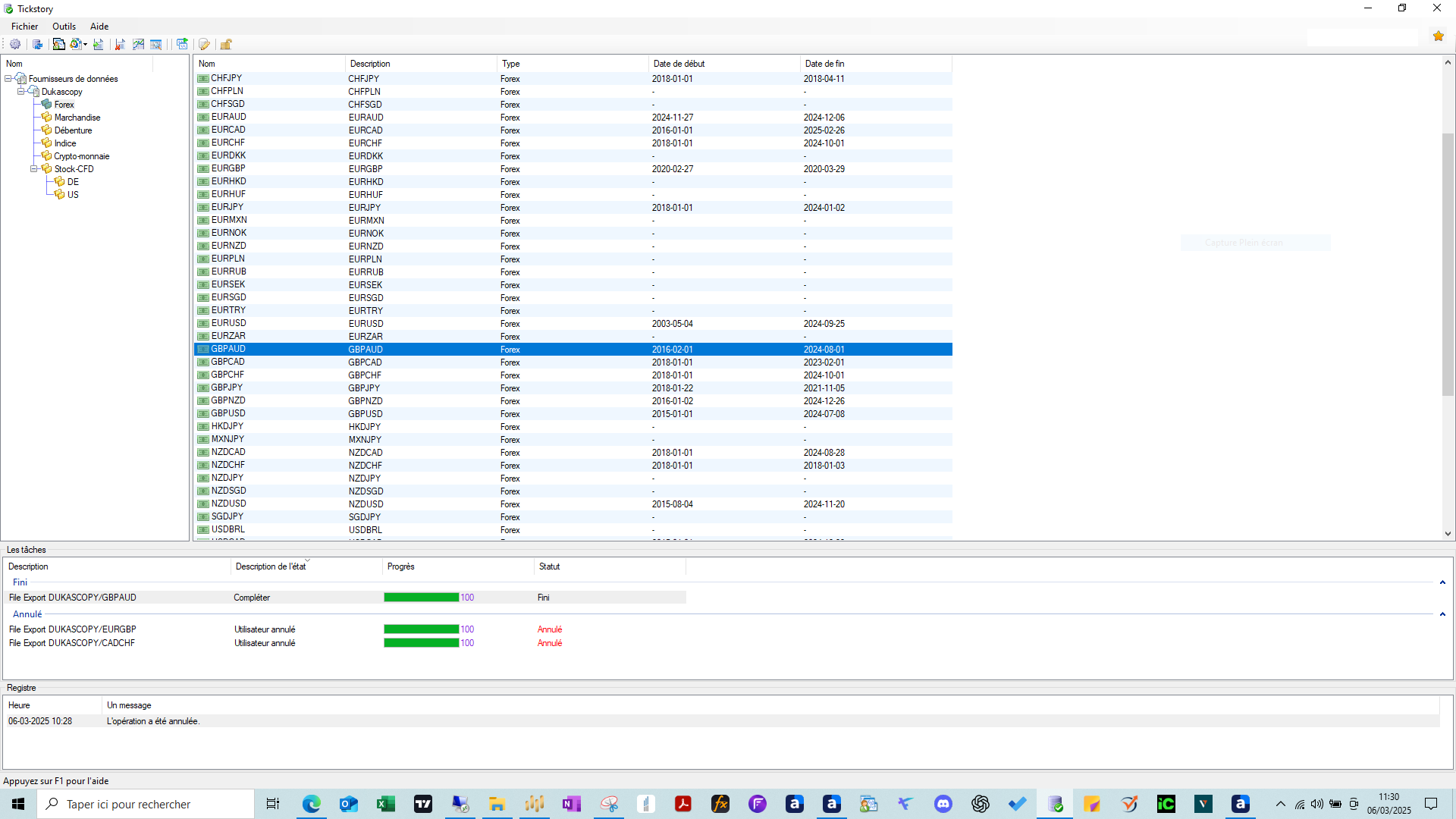Sort by the Date de début column header
The height and width of the screenshot is (819, 1456).
tap(724, 64)
